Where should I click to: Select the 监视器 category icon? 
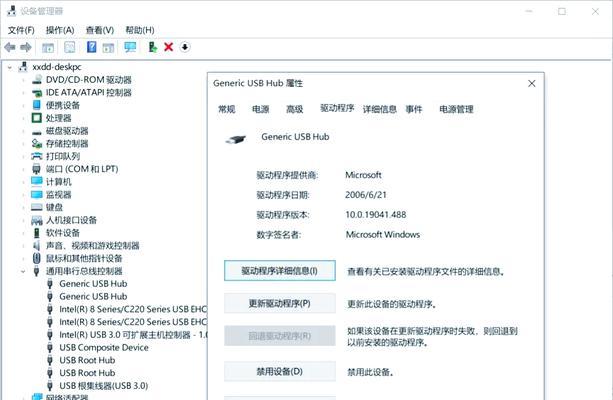click(37, 194)
